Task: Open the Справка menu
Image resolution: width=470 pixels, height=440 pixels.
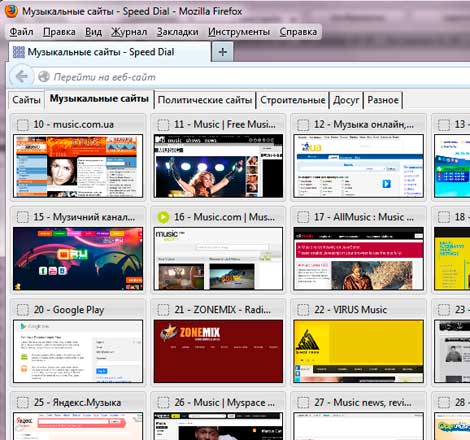Action: point(298,32)
